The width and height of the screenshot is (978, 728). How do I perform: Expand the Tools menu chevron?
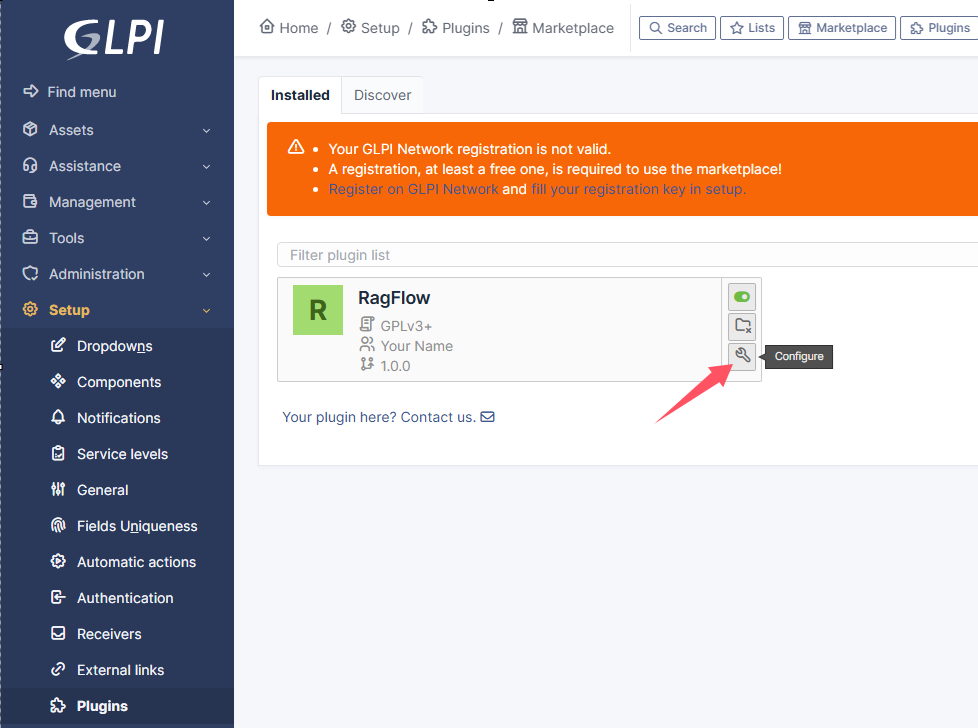coord(206,238)
